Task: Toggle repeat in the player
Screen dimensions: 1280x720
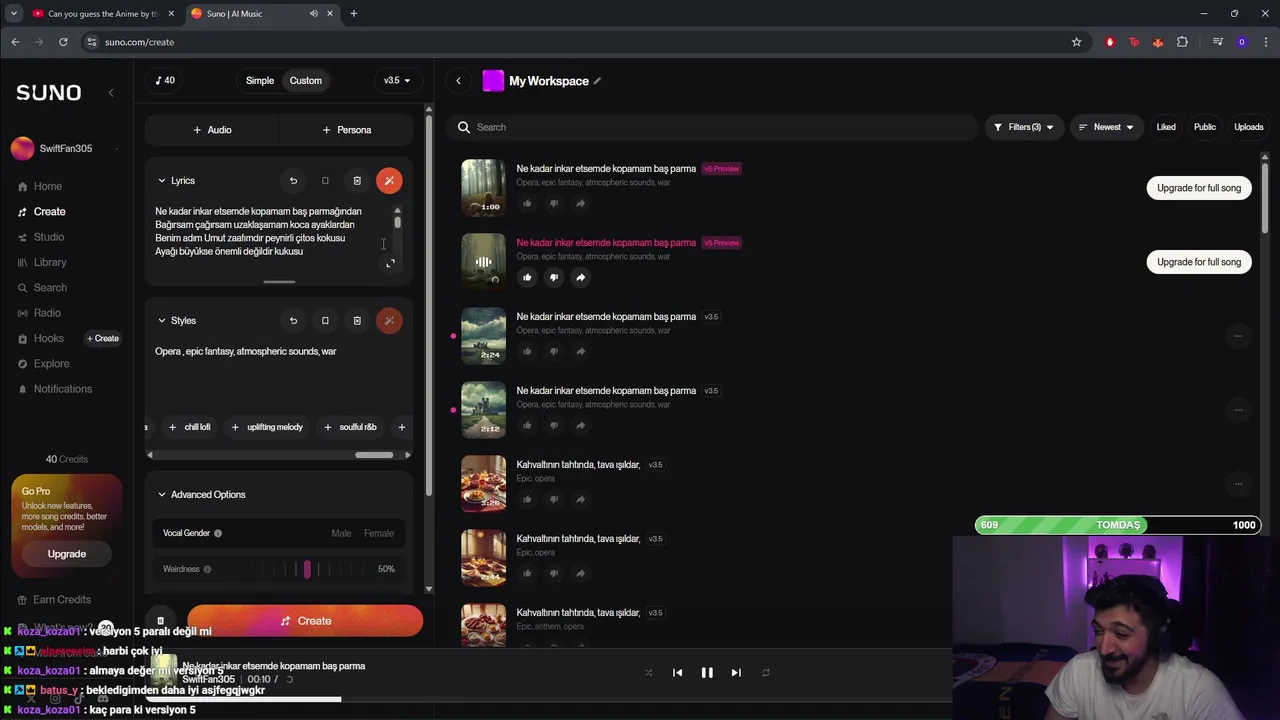Action: pos(765,673)
